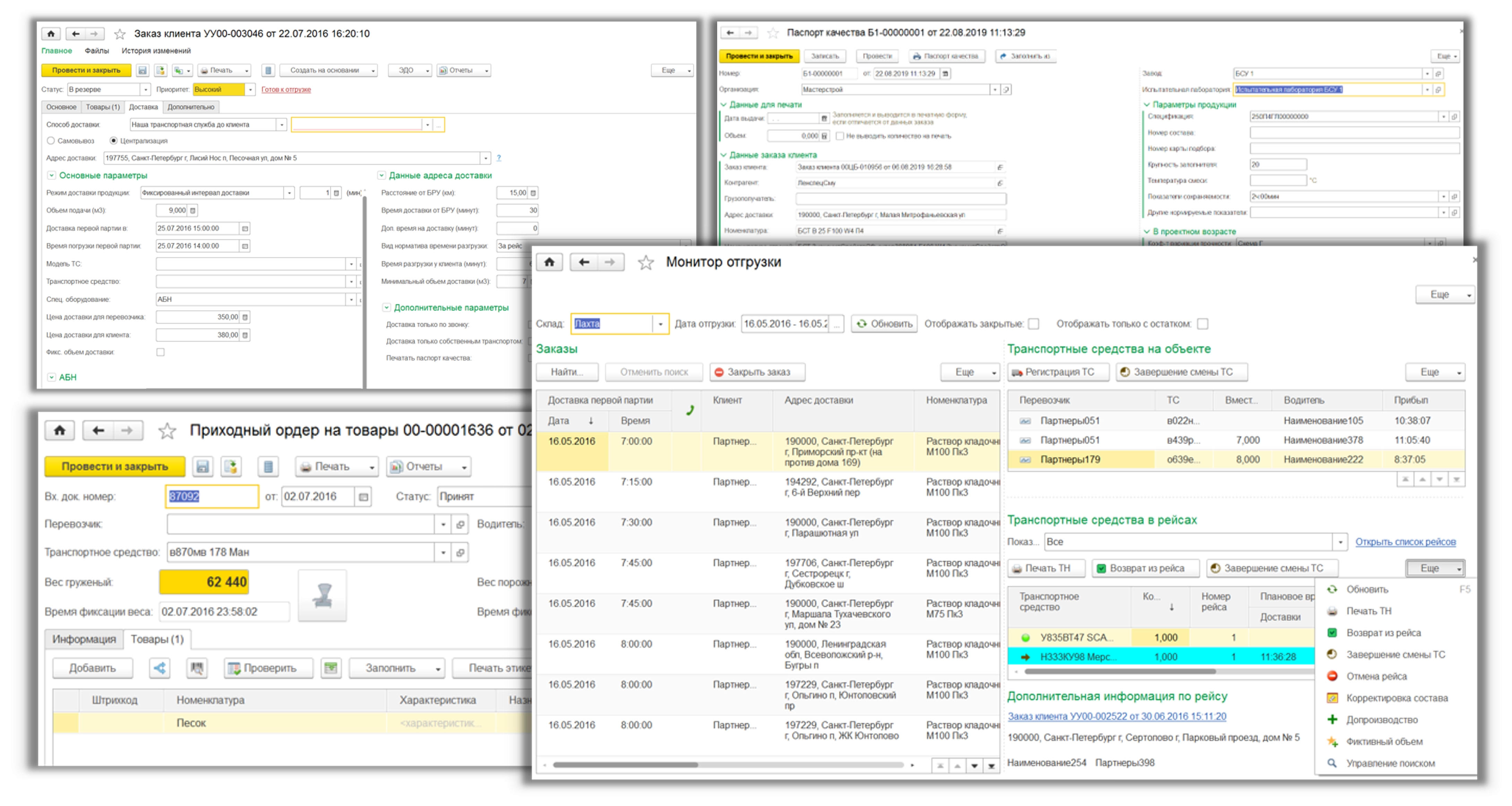Click the Отмена рейса red icon item
This screenshot has height=806, width=1512.
1376,676
